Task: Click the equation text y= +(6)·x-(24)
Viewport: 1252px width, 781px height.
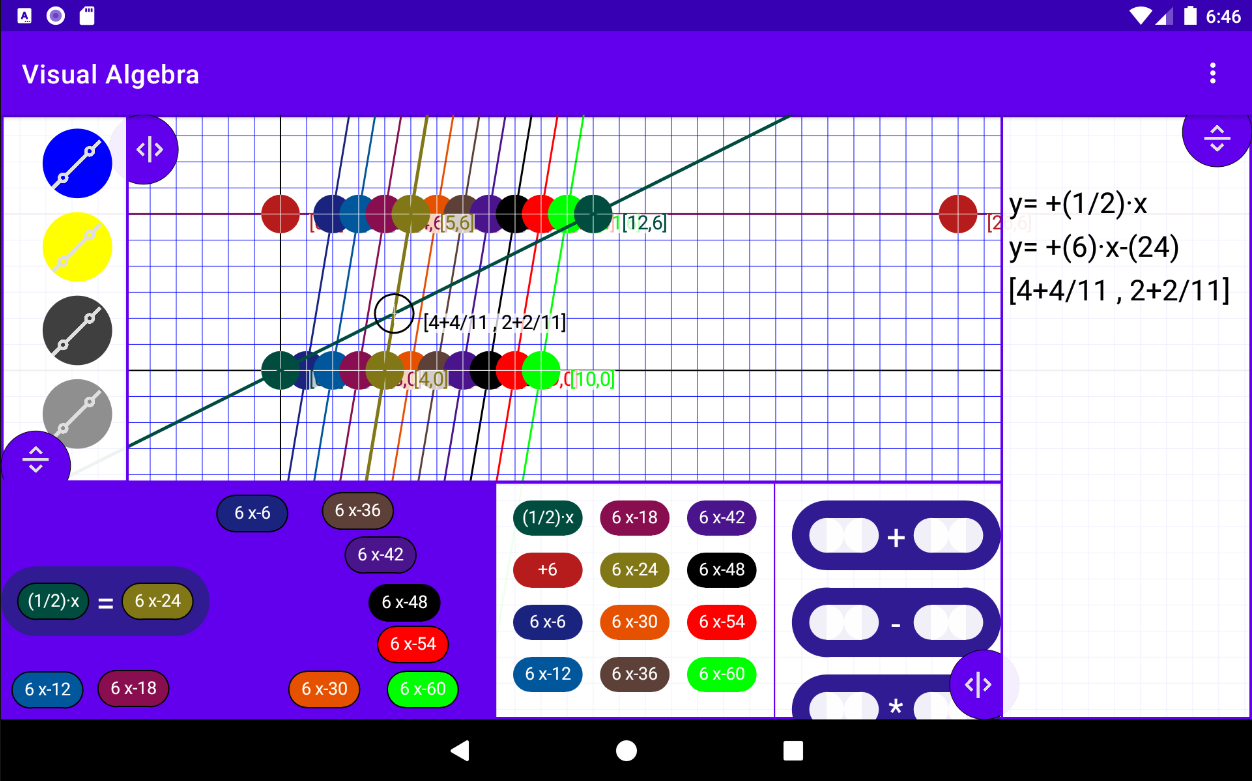Action: click(1094, 247)
